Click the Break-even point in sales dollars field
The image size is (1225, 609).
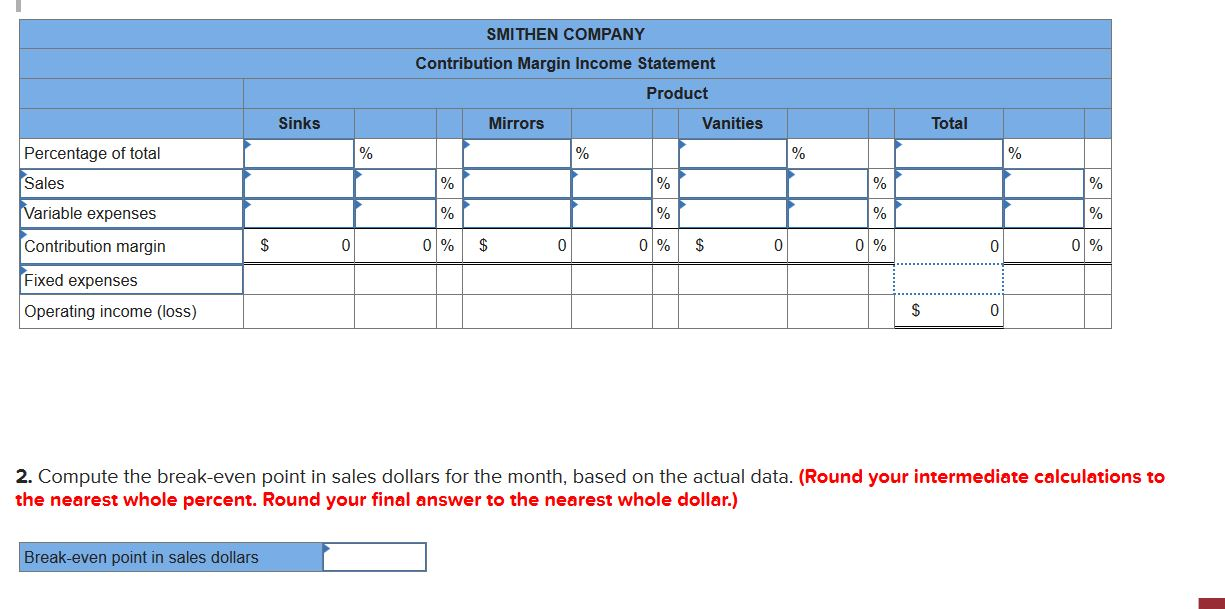(x=375, y=557)
